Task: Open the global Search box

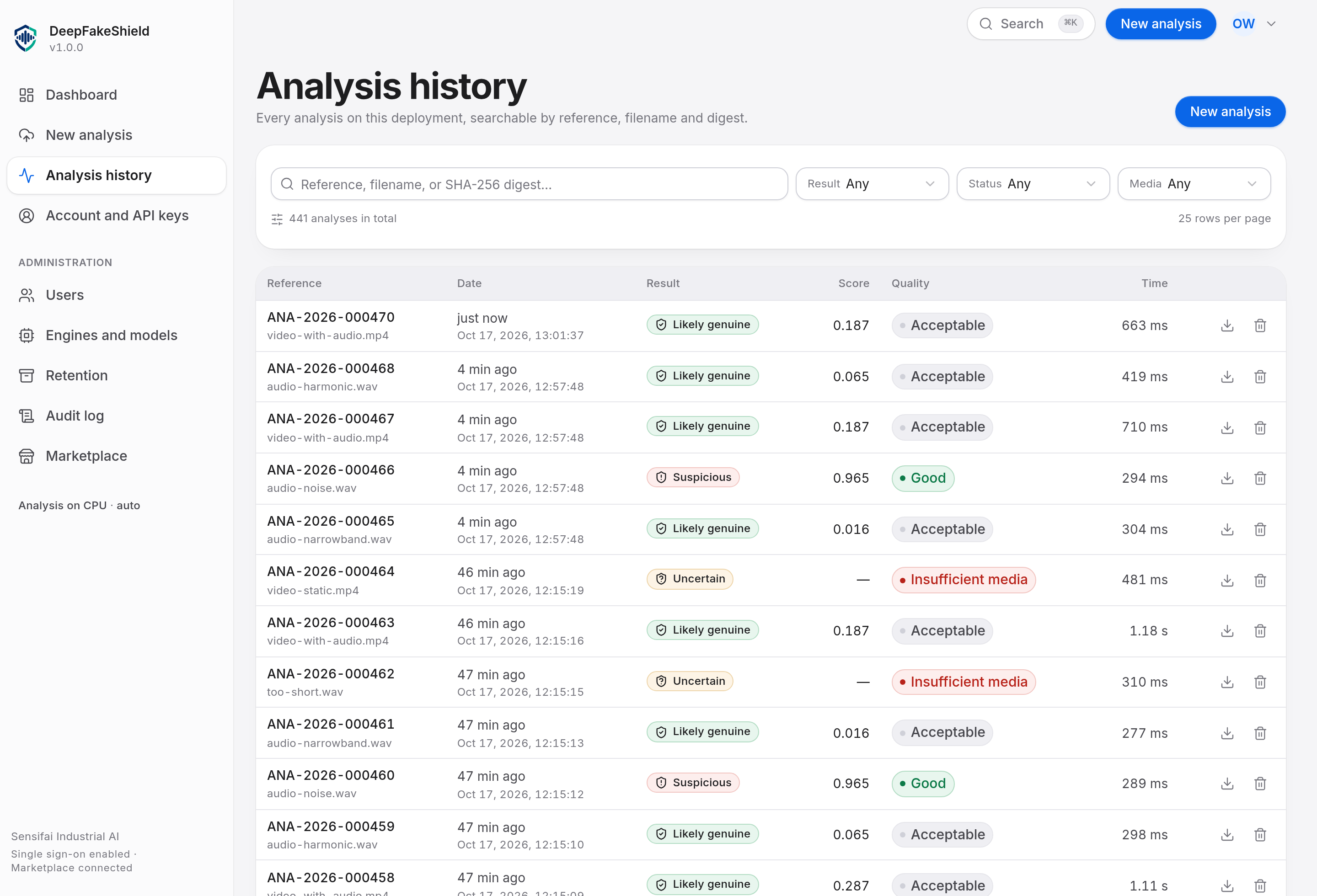Action: pos(1030,24)
